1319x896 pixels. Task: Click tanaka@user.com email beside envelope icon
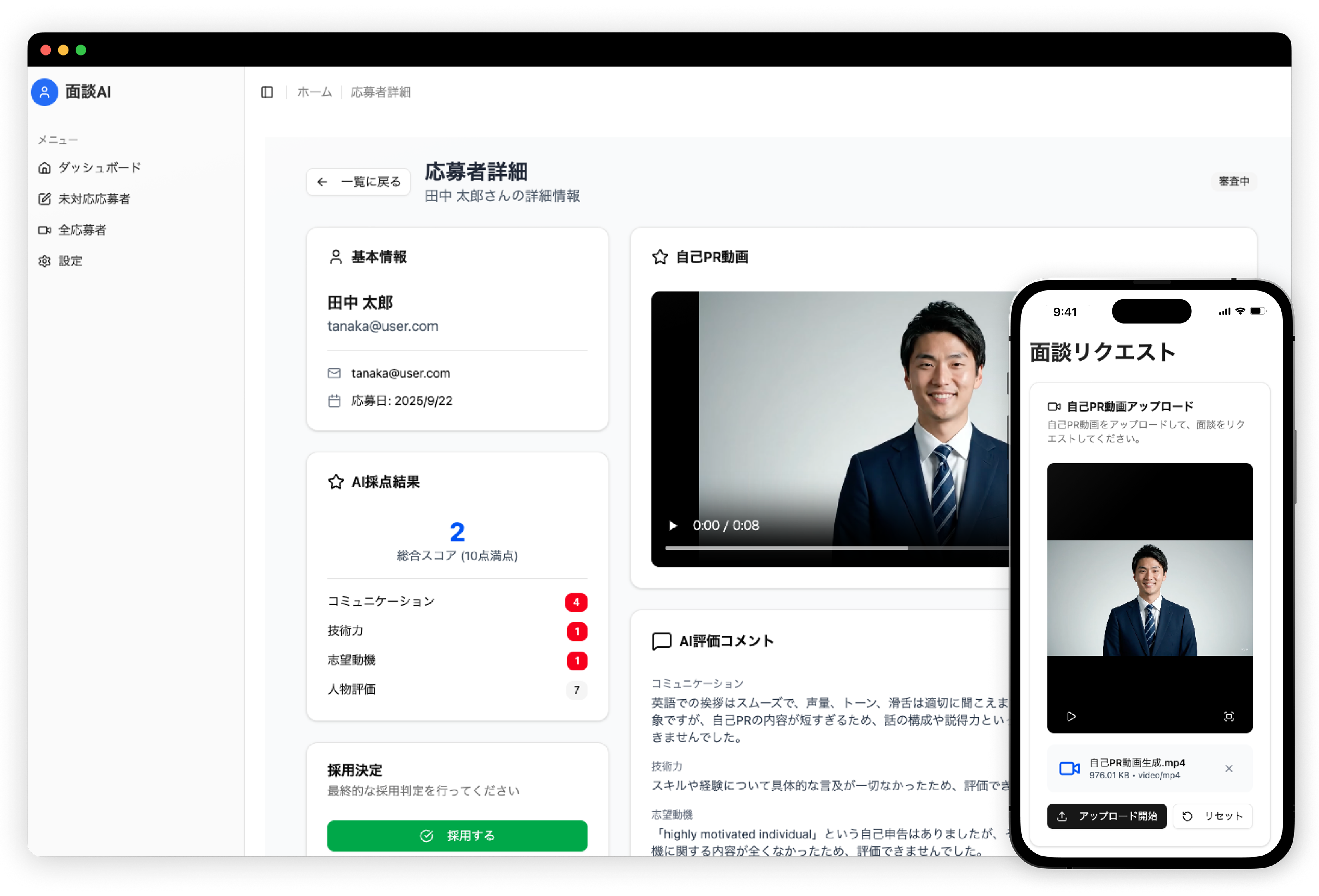(400, 373)
